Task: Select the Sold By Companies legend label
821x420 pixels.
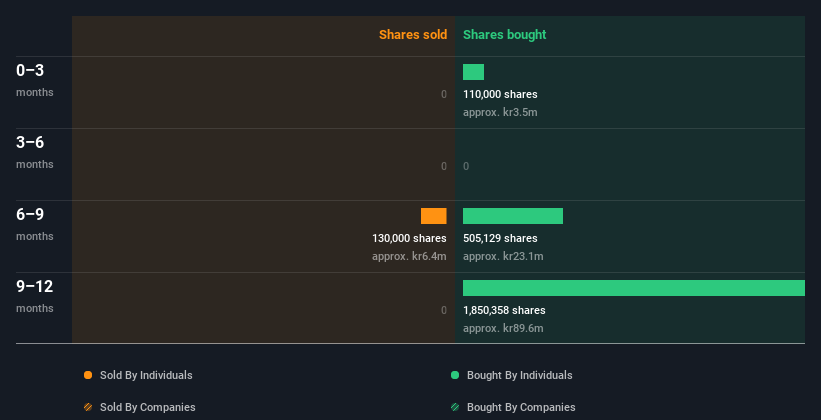Action: pos(148,407)
